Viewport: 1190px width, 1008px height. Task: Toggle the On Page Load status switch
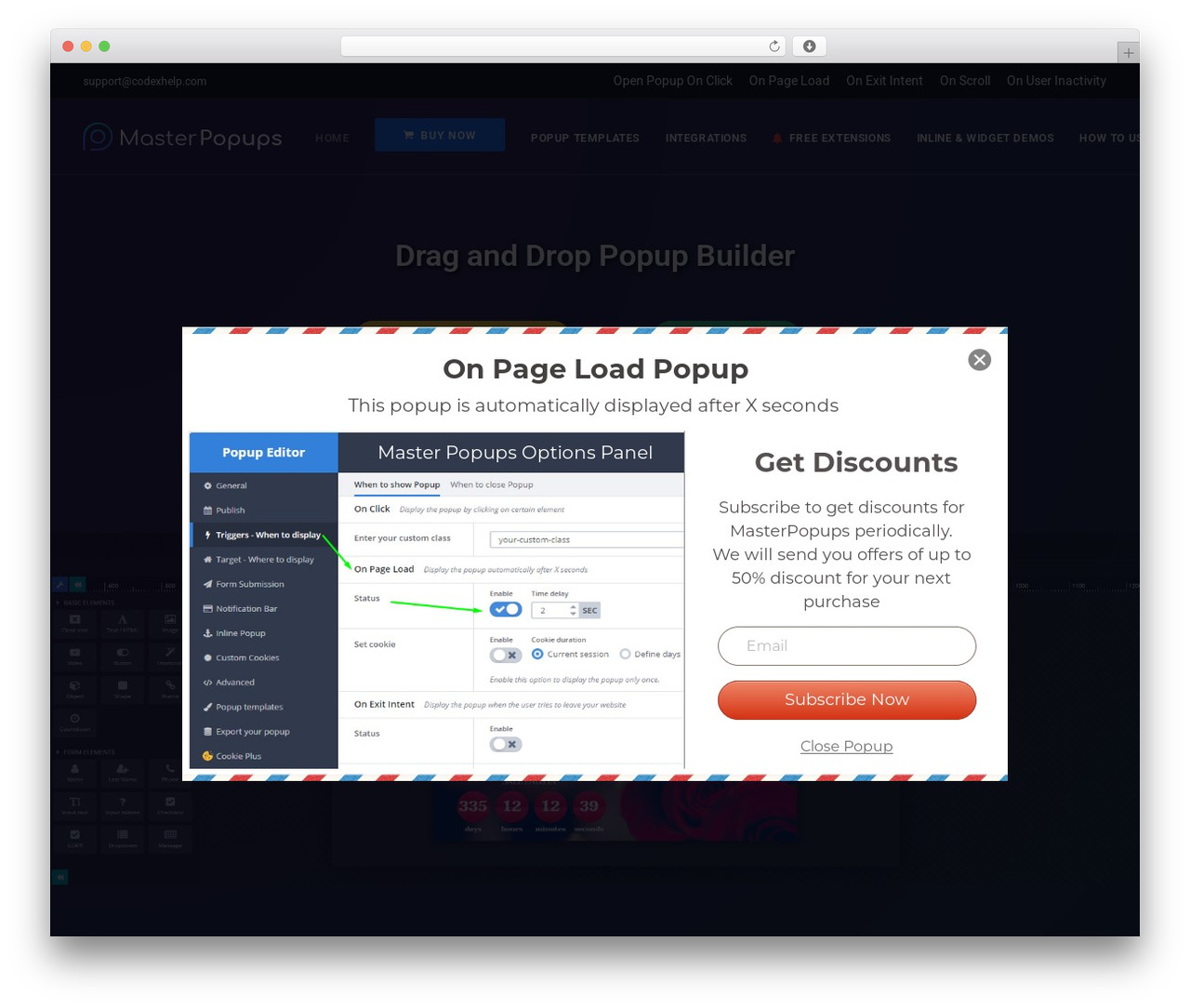tap(506, 609)
